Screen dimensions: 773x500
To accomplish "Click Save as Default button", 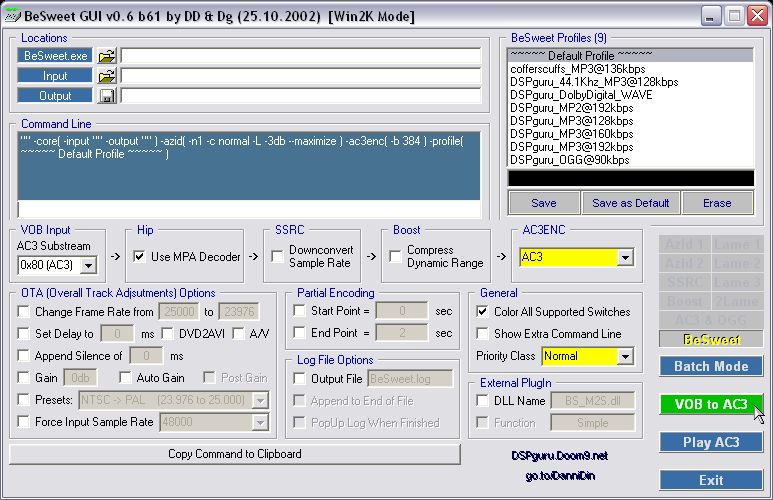I will (631, 203).
